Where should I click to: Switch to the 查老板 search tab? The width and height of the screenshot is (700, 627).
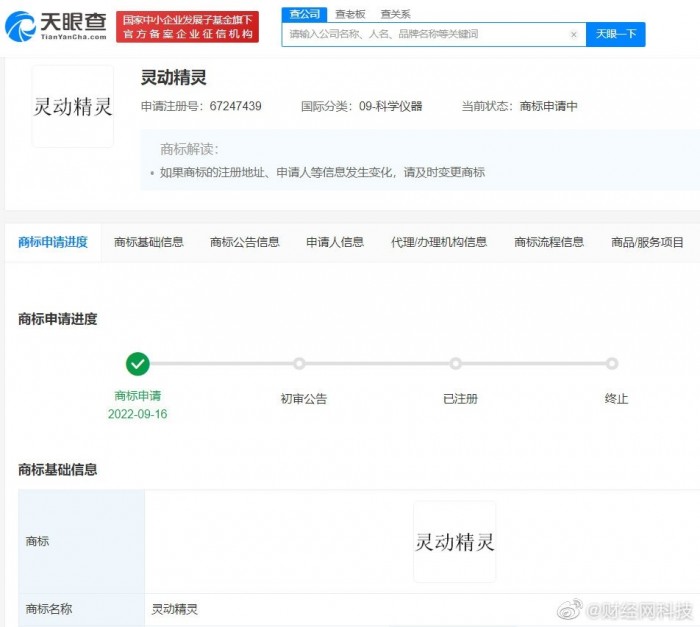350,14
